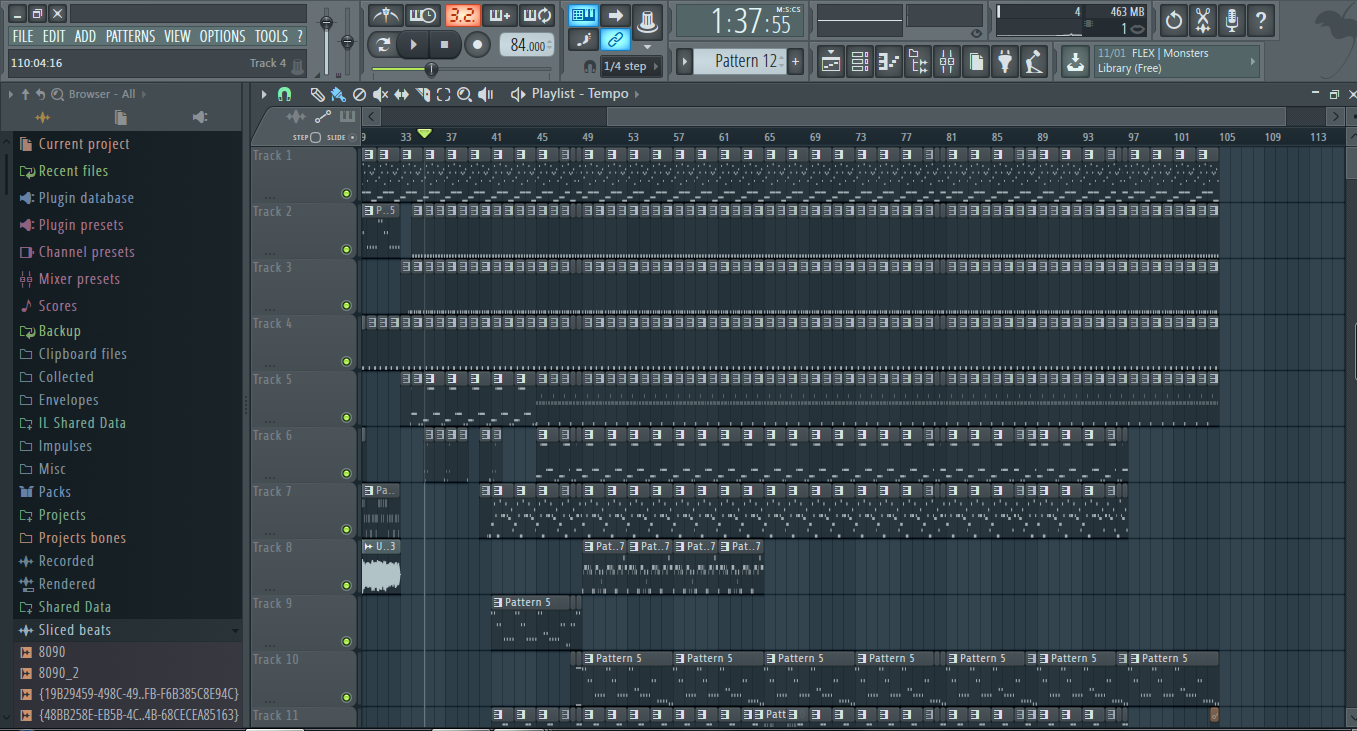Open the tempo tapper icon
1357x731 pixels.
tap(1033, 62)
